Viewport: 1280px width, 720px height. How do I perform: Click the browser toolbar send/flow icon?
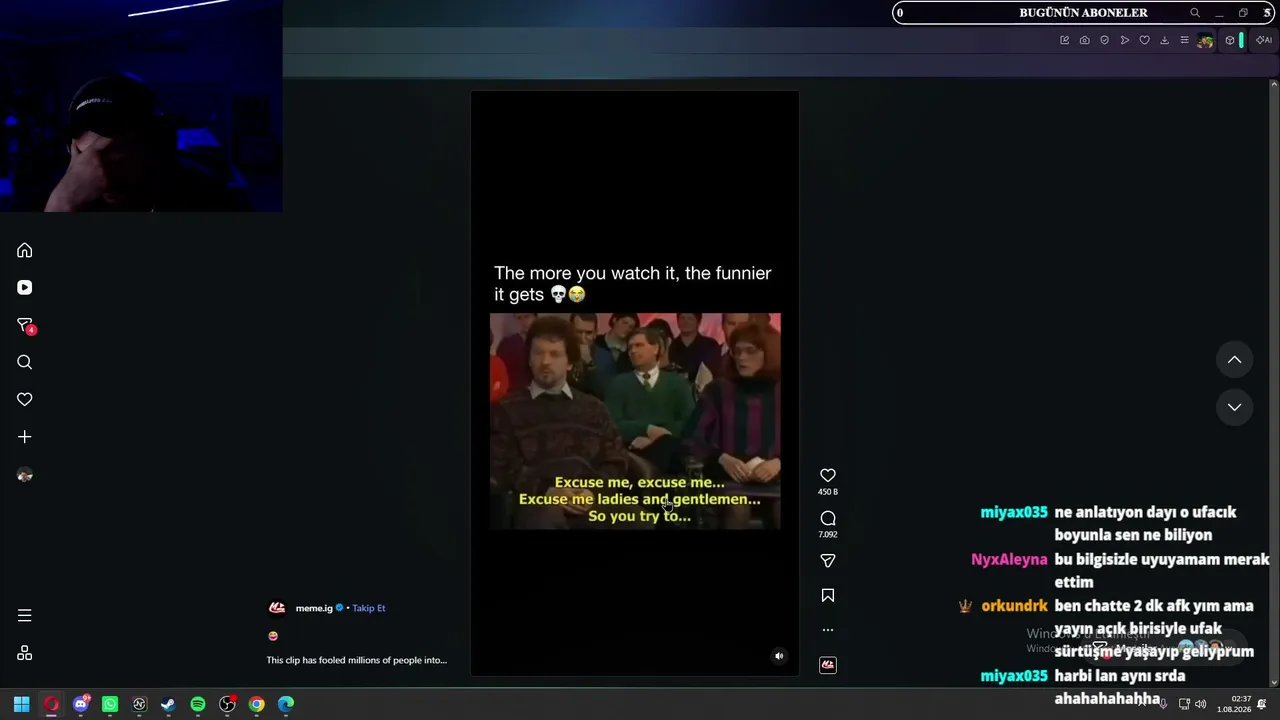tap(1124, 40)
